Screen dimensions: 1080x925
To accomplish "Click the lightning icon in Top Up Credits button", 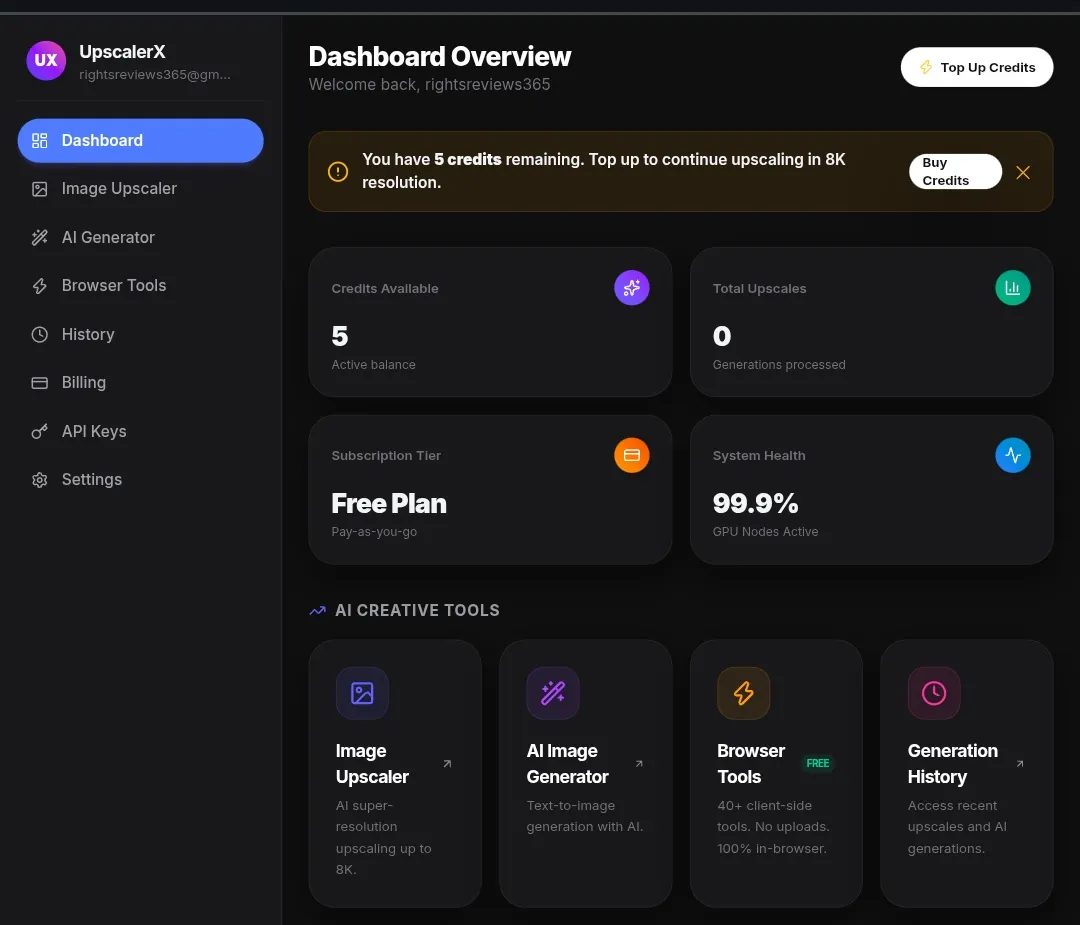I will pos(926,67).
